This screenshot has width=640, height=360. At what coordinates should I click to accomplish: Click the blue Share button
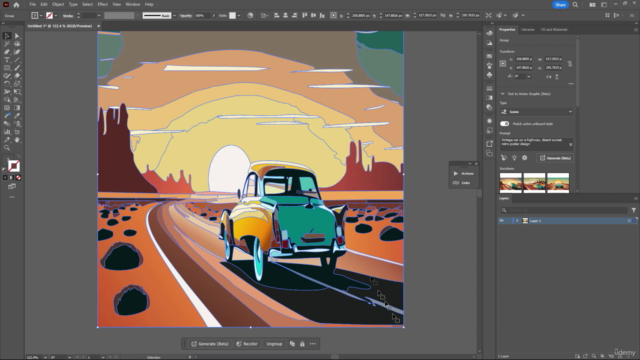click(x=560, y=5)
